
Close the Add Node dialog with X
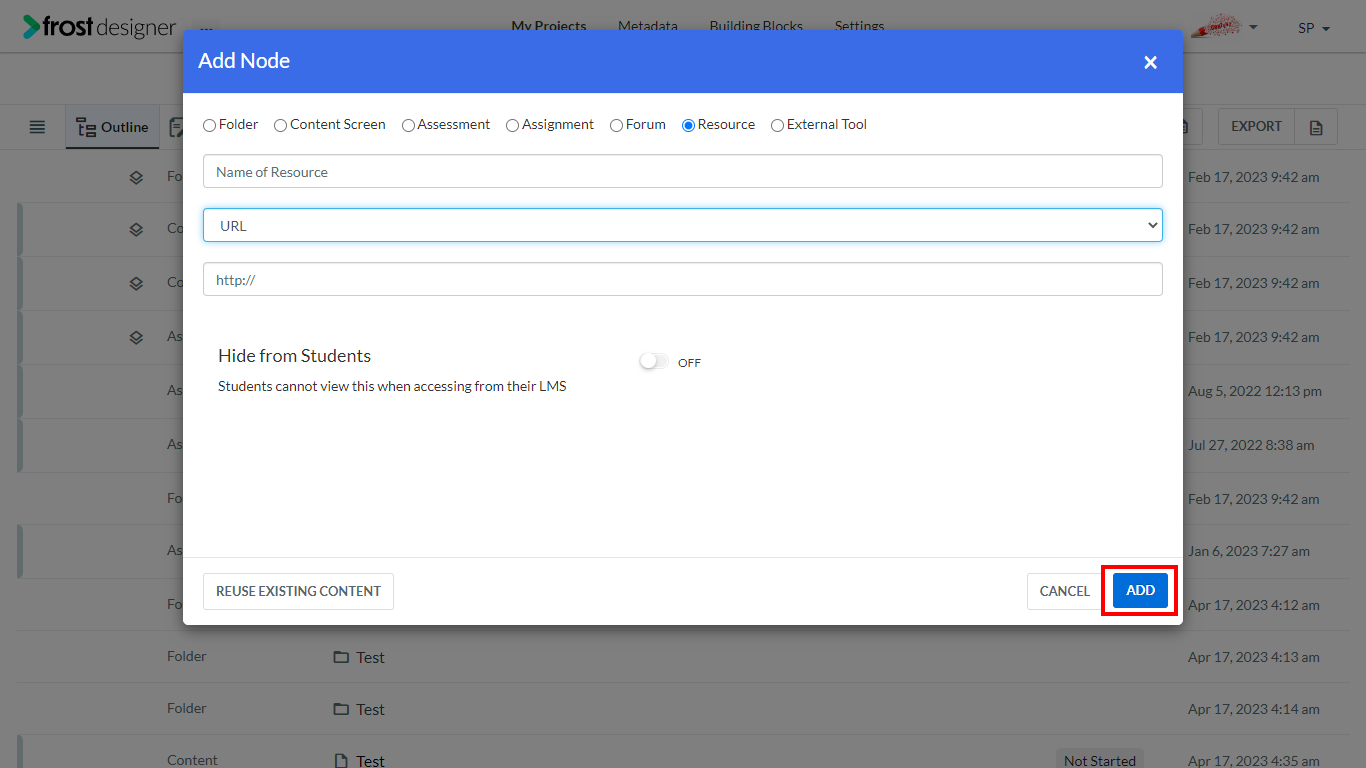1150,62
